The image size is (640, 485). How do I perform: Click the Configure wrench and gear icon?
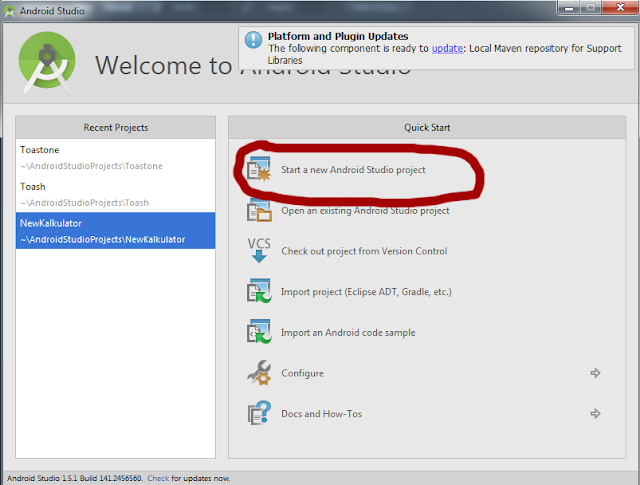(259, 372)
